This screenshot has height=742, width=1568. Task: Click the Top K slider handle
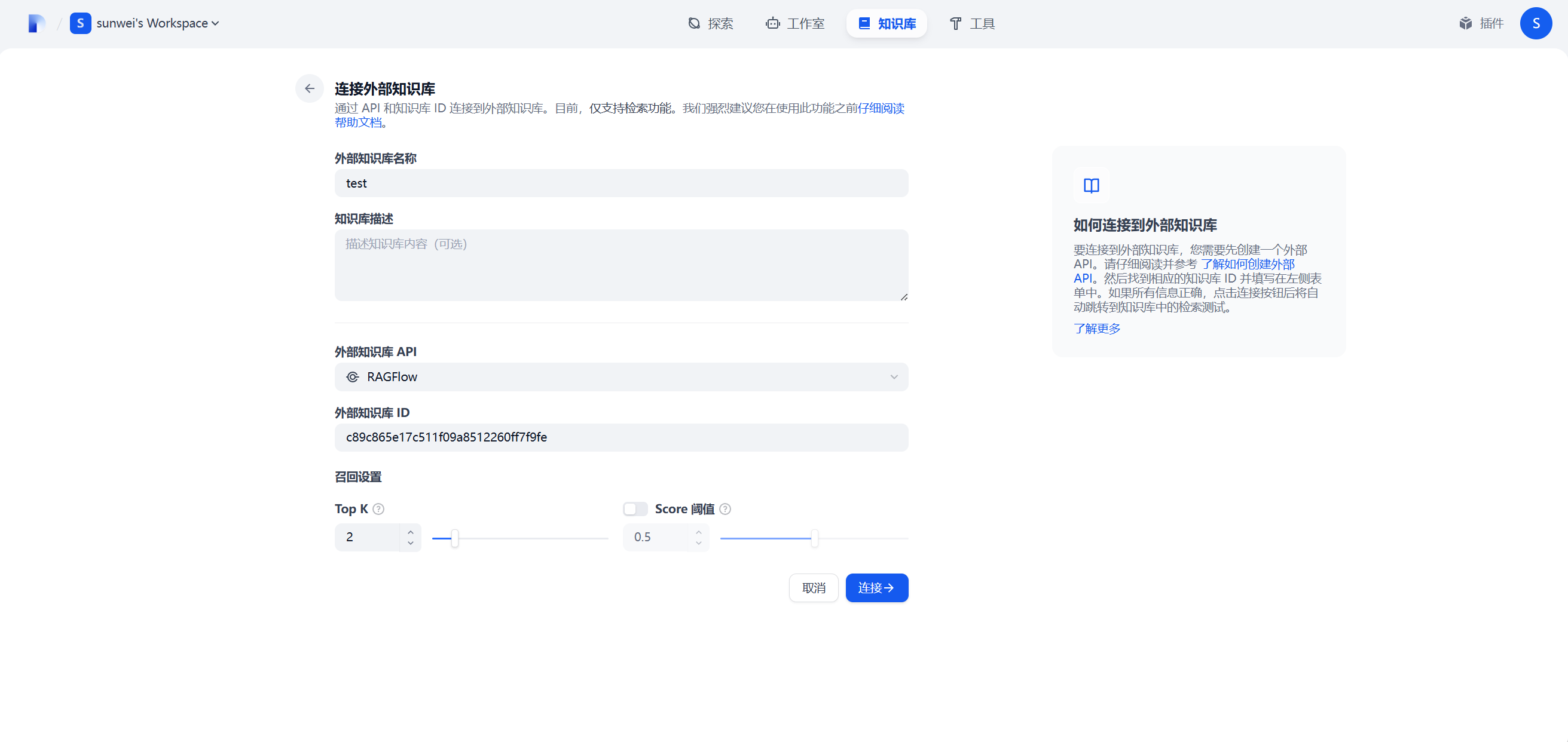point(455,538)
